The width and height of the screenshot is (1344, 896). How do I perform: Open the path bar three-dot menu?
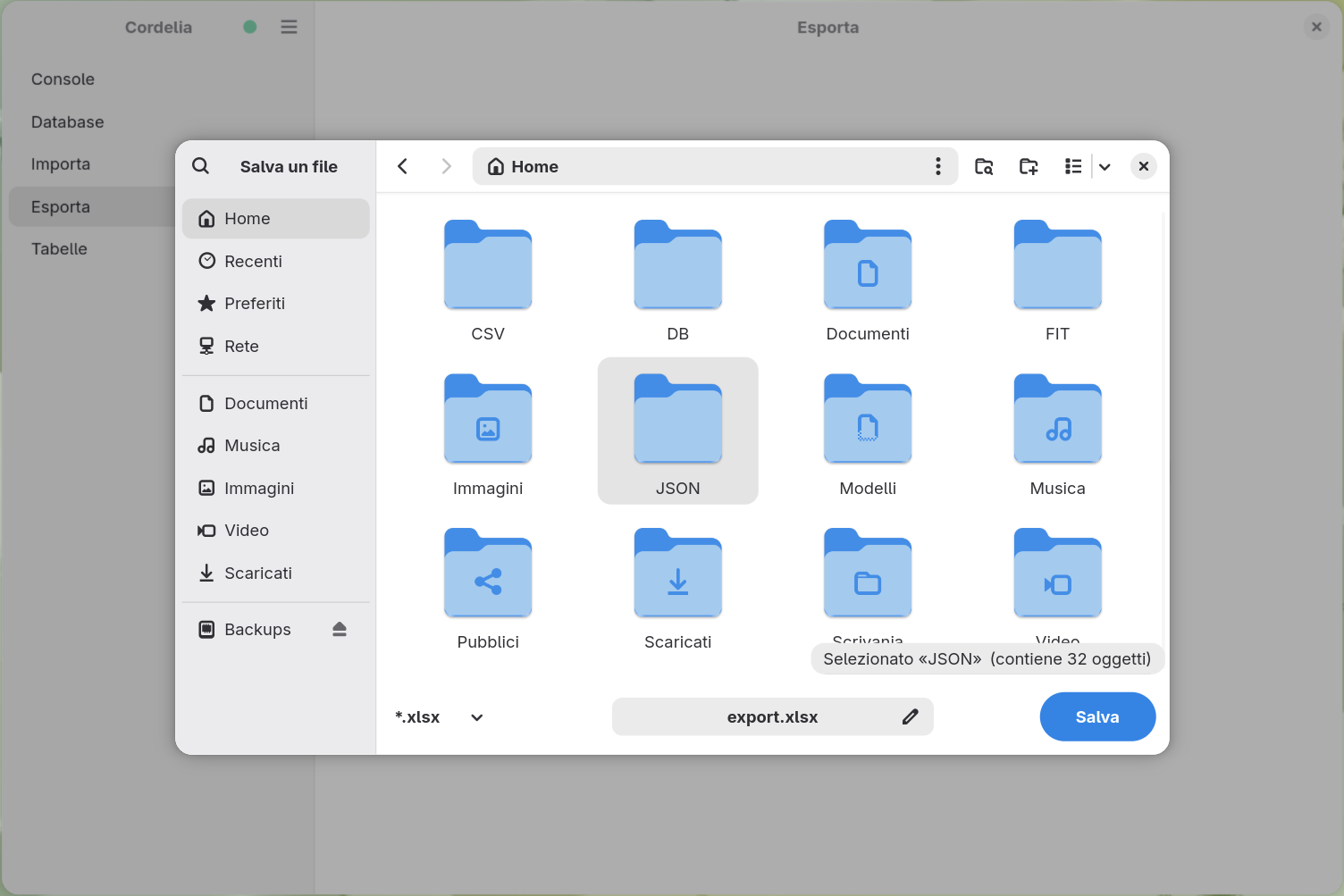pos(937,166)
